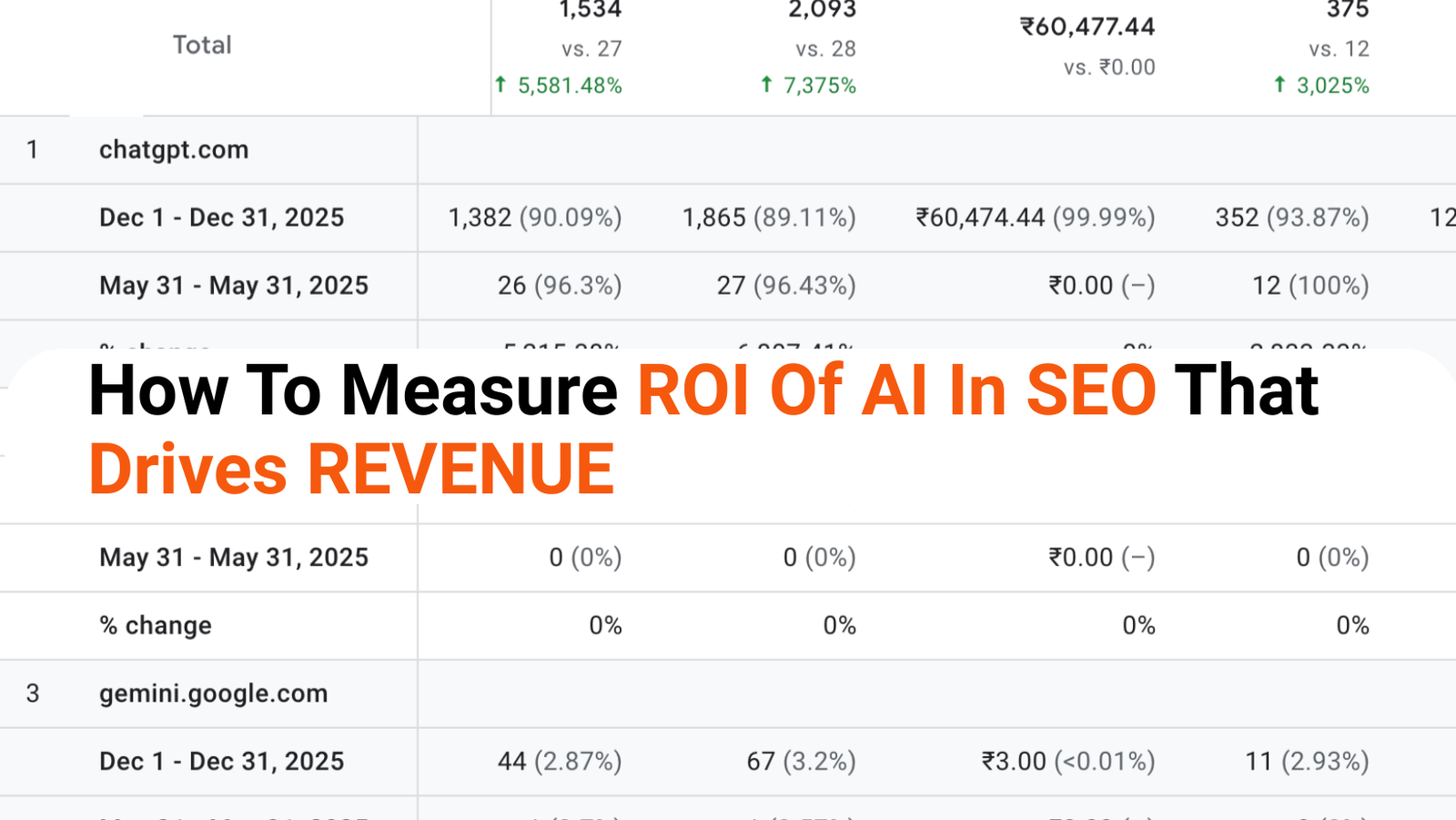Click the 44 (2.87%) value cell
This screenshot has width=1456, height=820.
coord(560,762)
